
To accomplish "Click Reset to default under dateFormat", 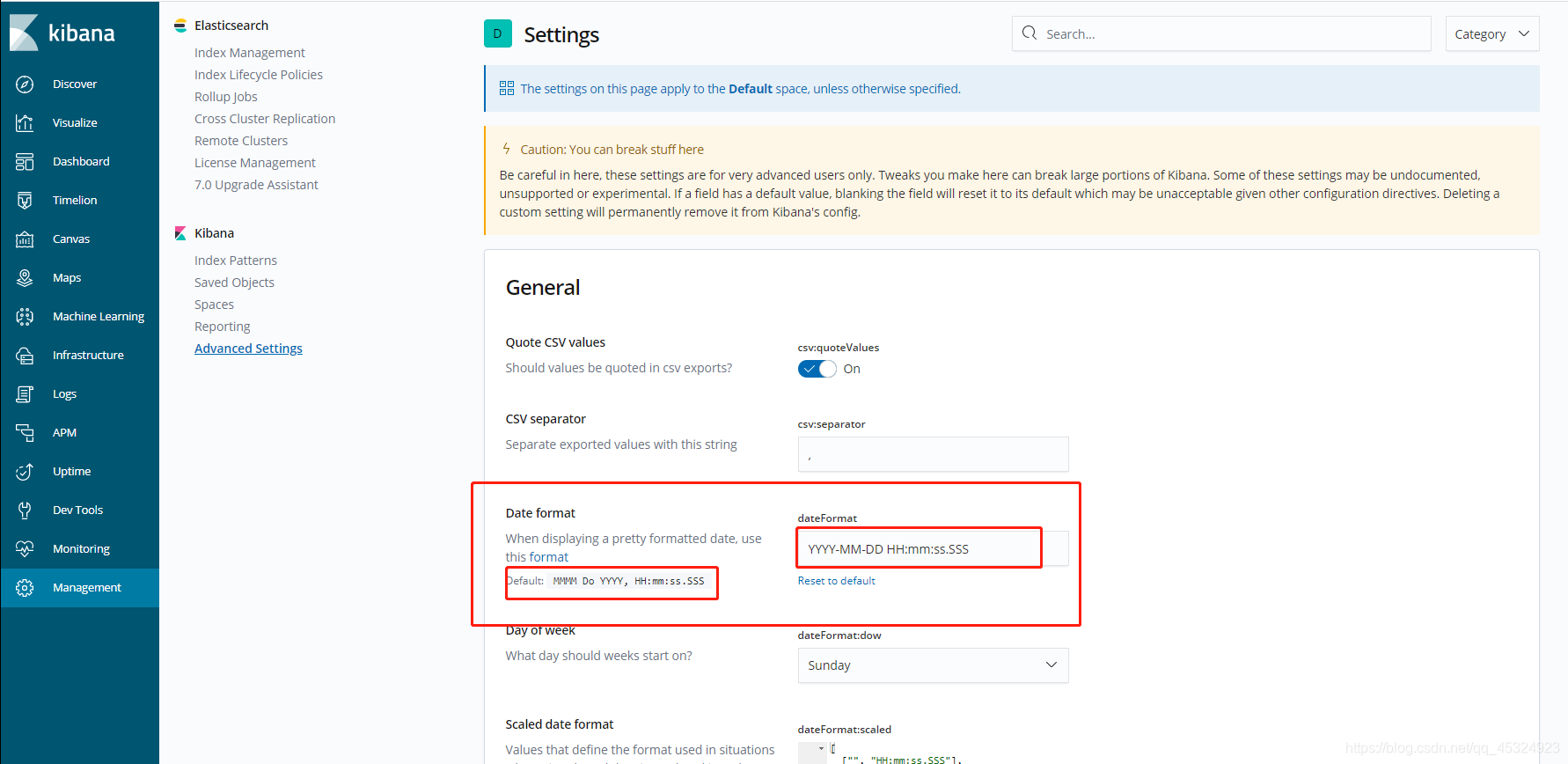I will [x=836, y=581].
